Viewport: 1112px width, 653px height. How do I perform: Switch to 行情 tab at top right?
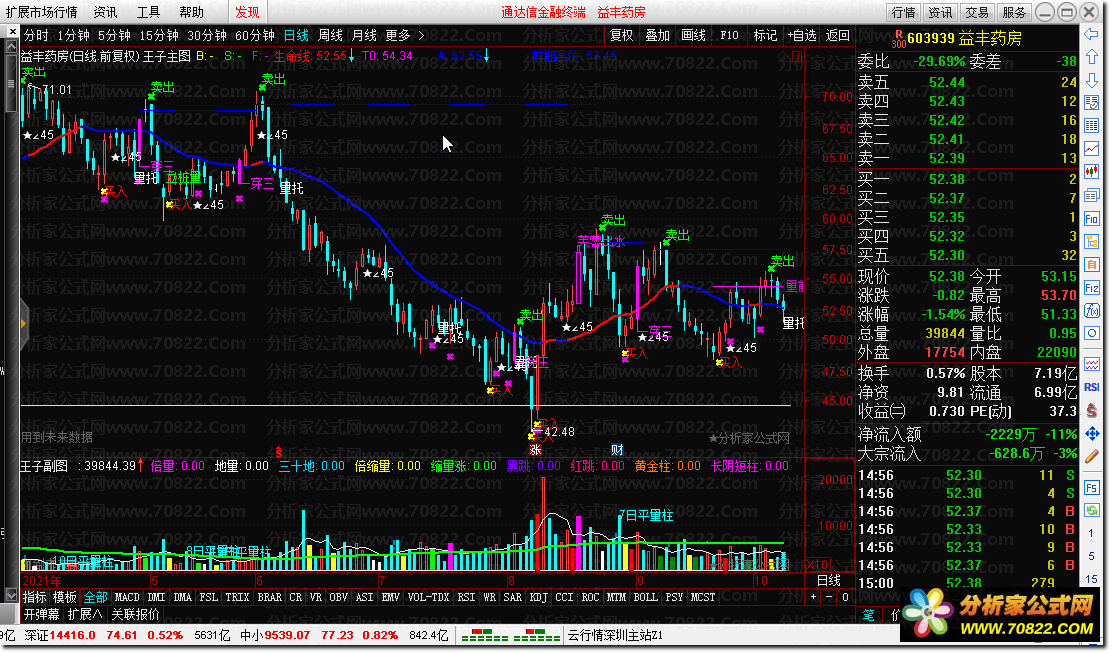point(904,12)
